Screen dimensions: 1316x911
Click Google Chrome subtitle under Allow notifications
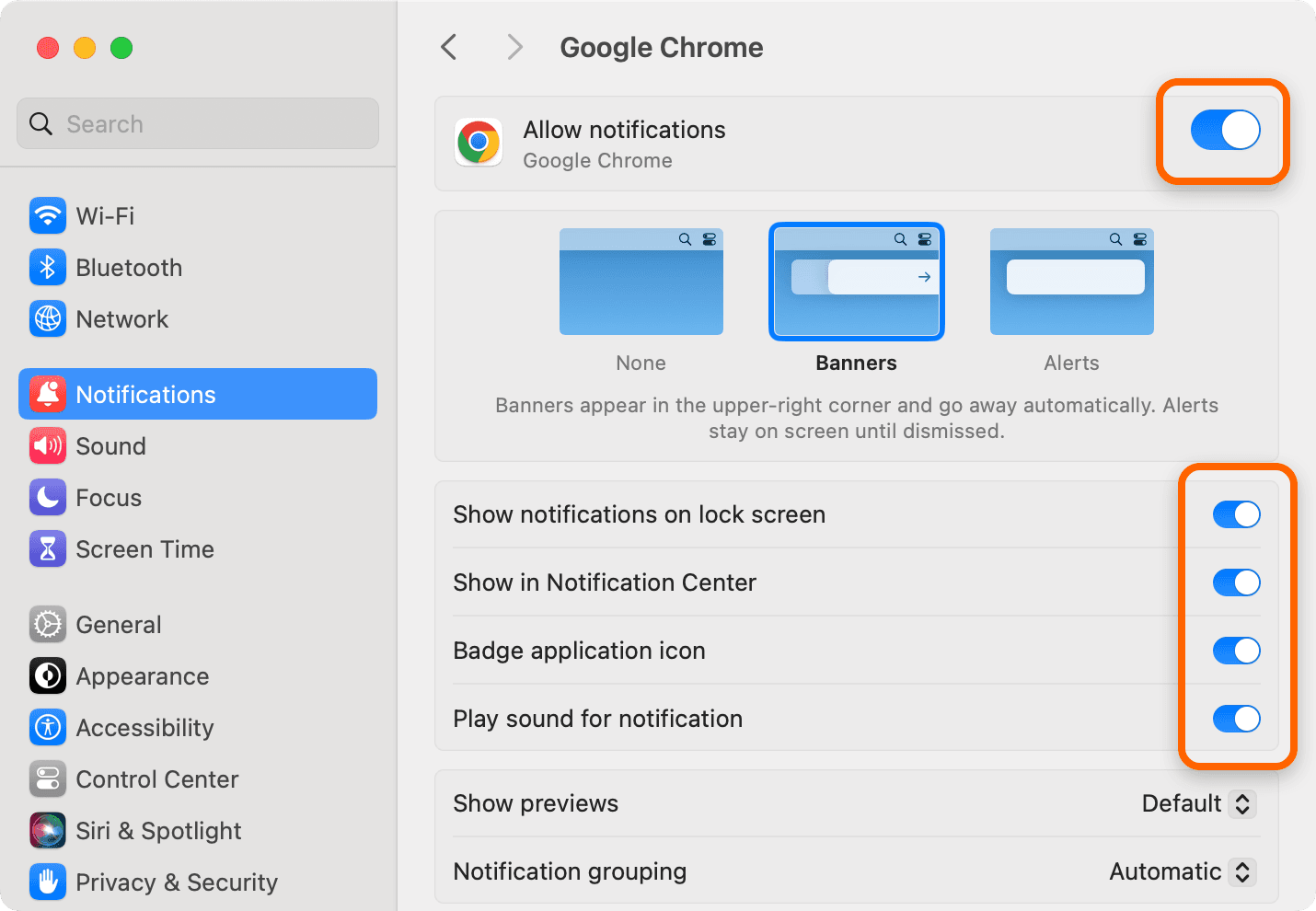pos(598,161)
